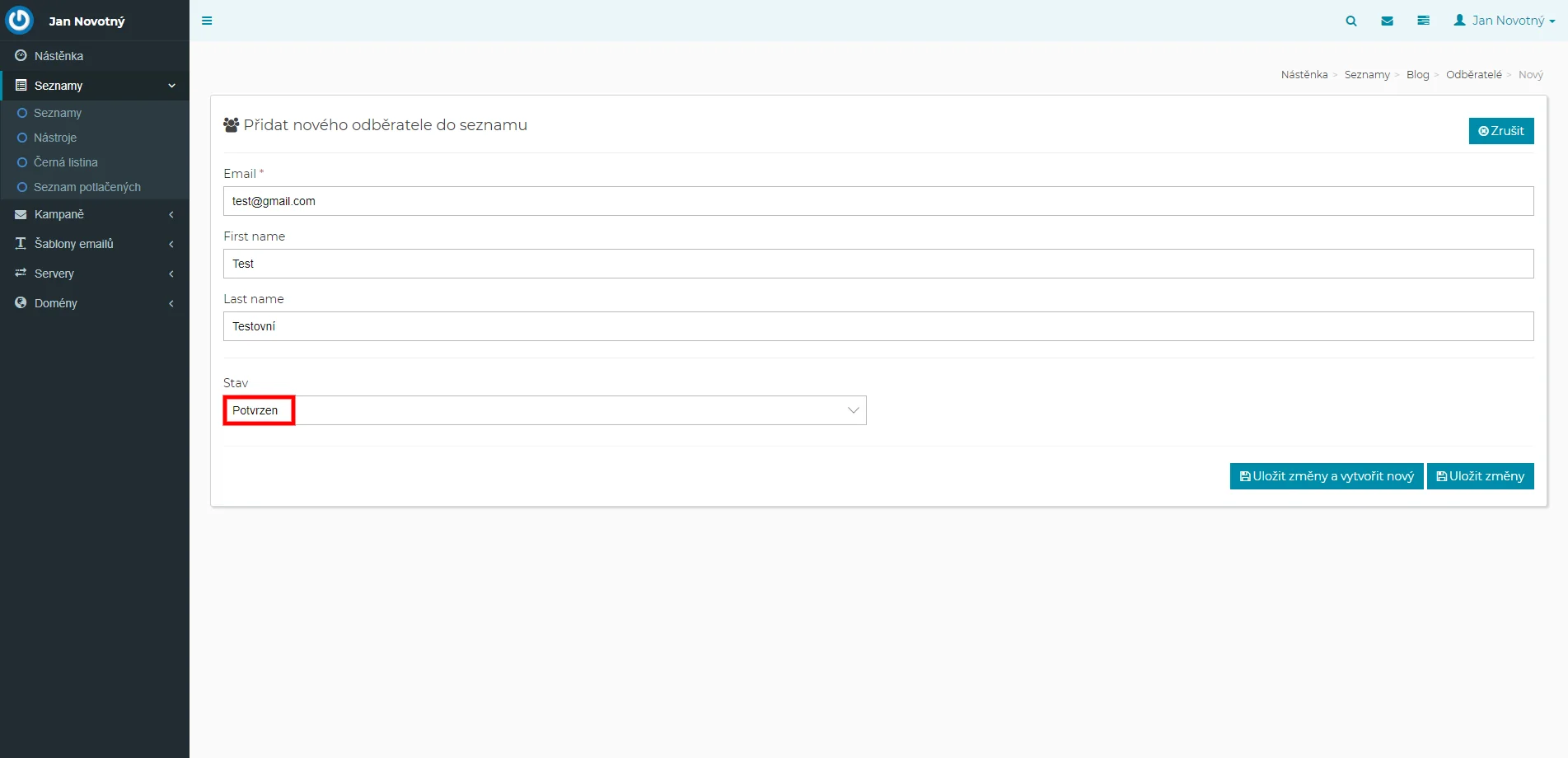Open the Stav status dropdown
1568x758 pixels.
pos(545,410)
